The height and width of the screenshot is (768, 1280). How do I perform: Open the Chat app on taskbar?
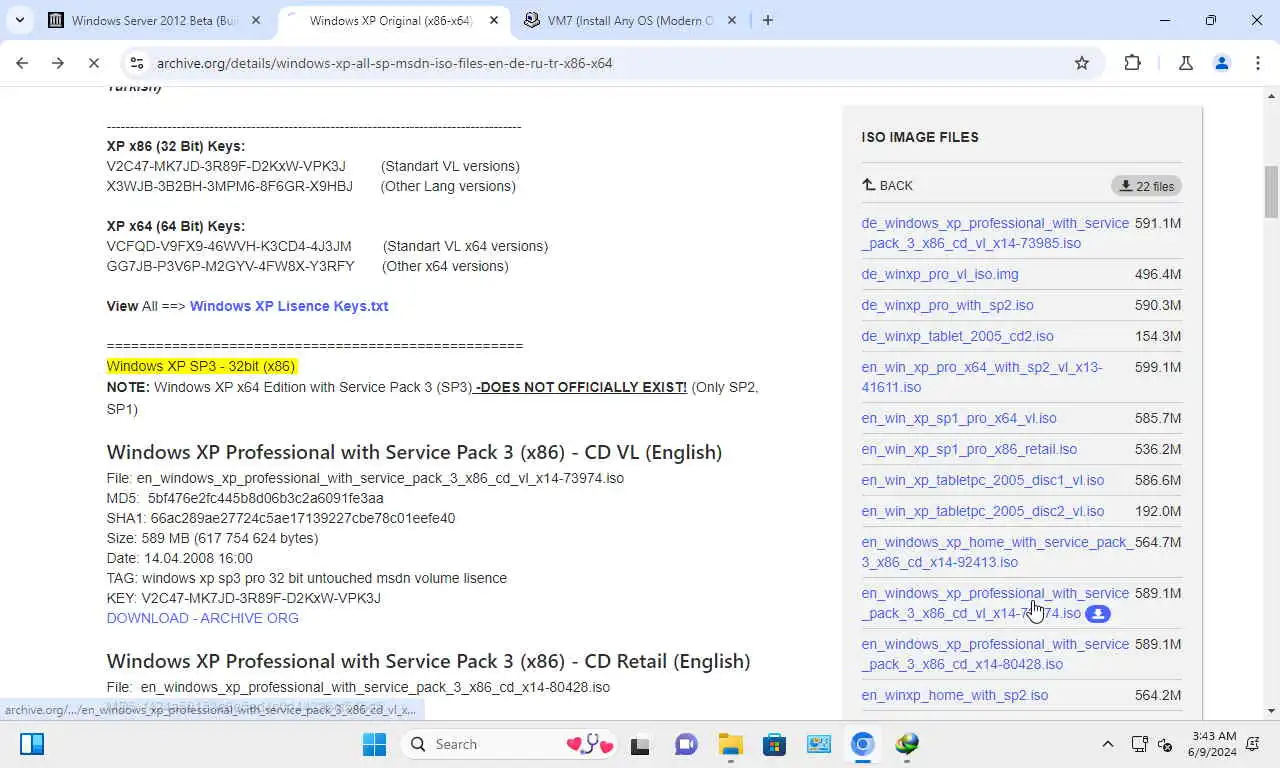(x=686, y=744)
